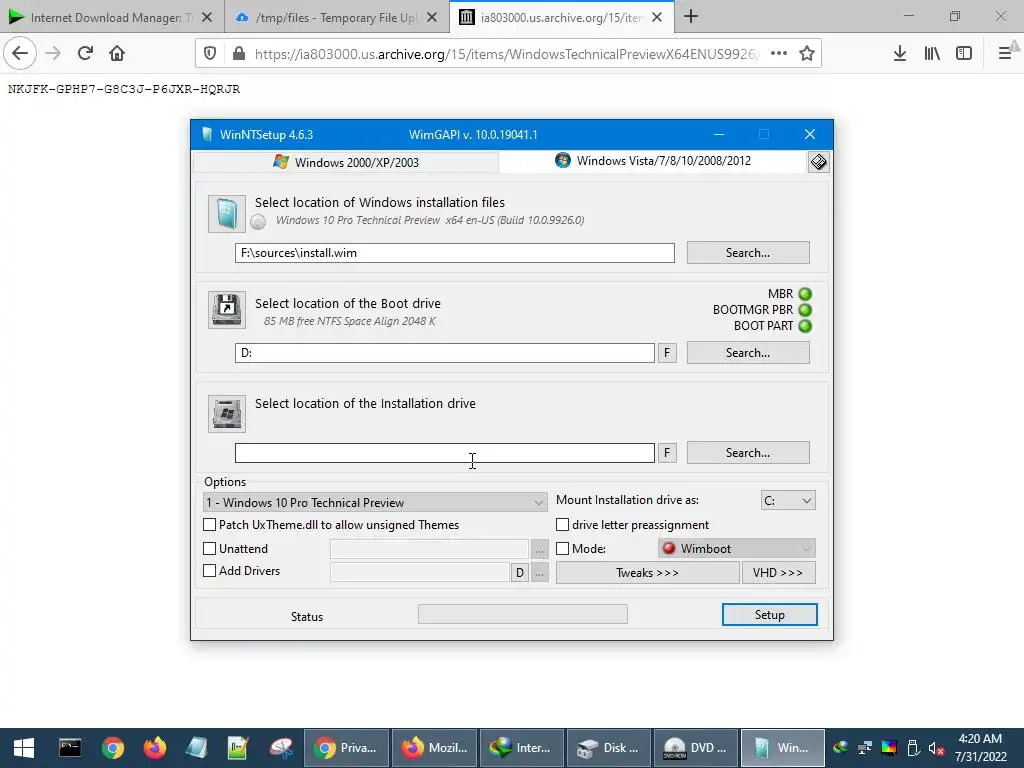The height and width of the screenshot is (768, 1024).
Task: Launch pinned Chrome from the taskbar
Action: pos(112,748)
